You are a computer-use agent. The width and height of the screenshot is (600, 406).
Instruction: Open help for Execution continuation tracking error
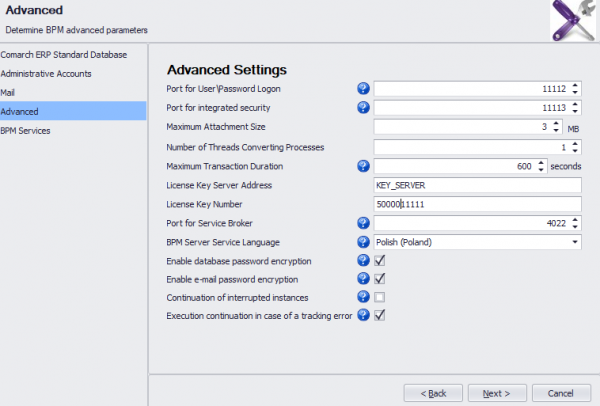363,315
